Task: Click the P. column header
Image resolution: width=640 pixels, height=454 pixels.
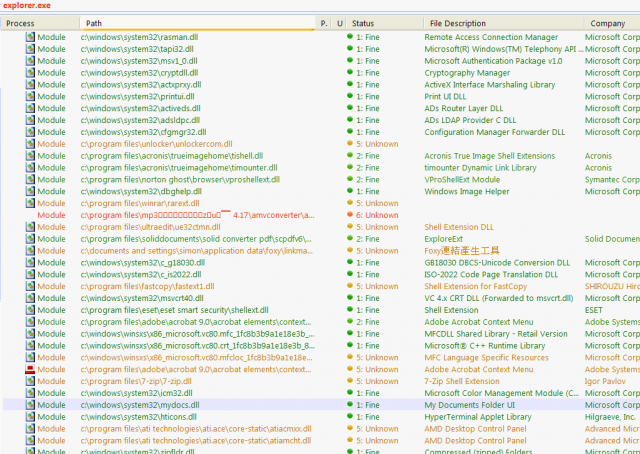Action: click(x=324, y=23)
